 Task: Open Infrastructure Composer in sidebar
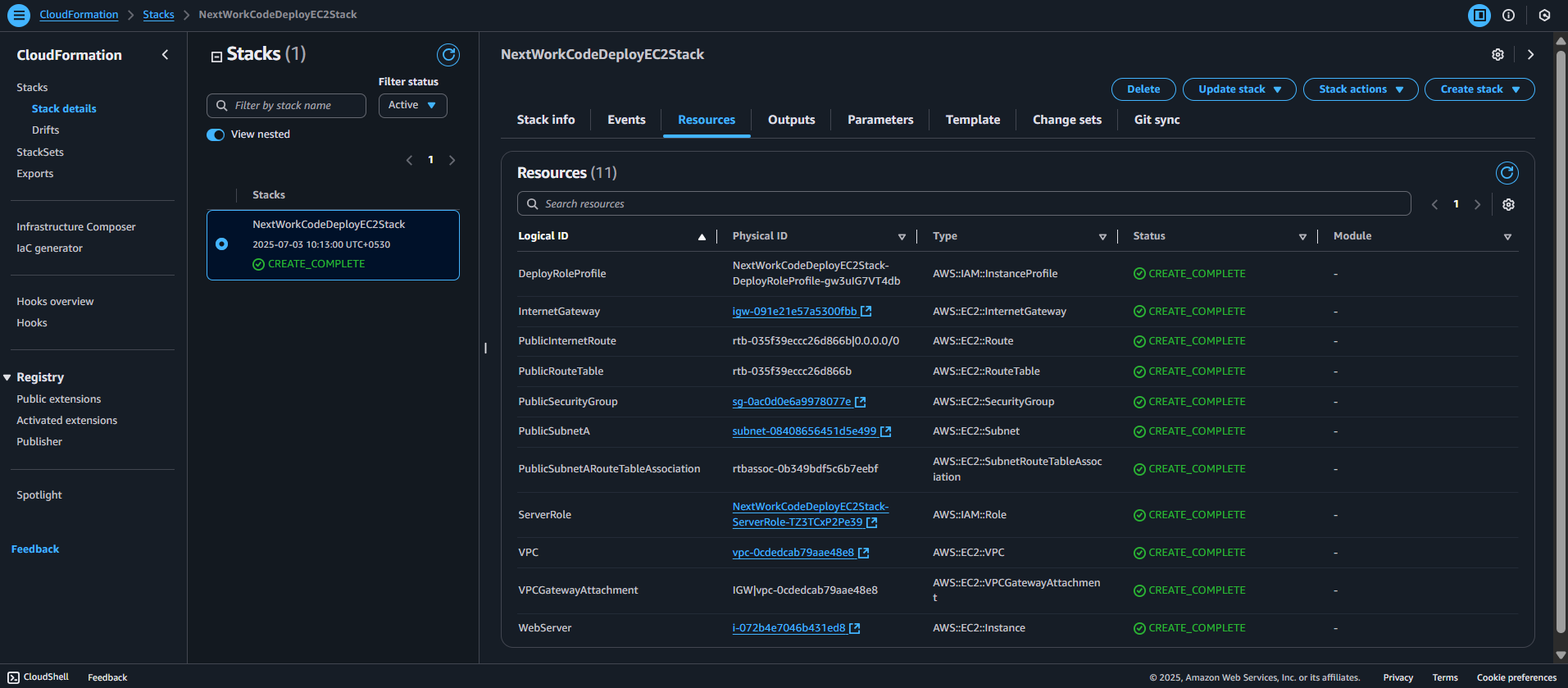click(76, 227)
